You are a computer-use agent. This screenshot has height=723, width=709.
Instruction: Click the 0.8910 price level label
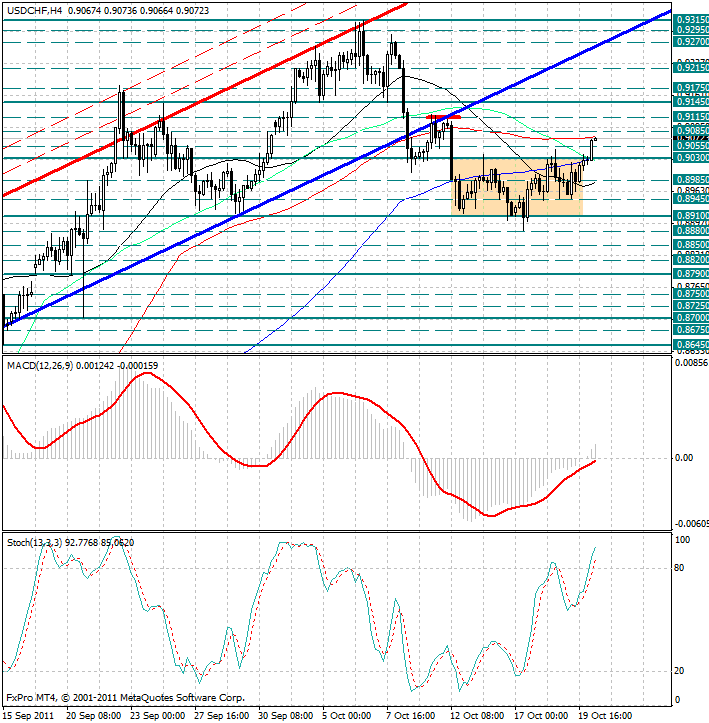tap(691, 216)
